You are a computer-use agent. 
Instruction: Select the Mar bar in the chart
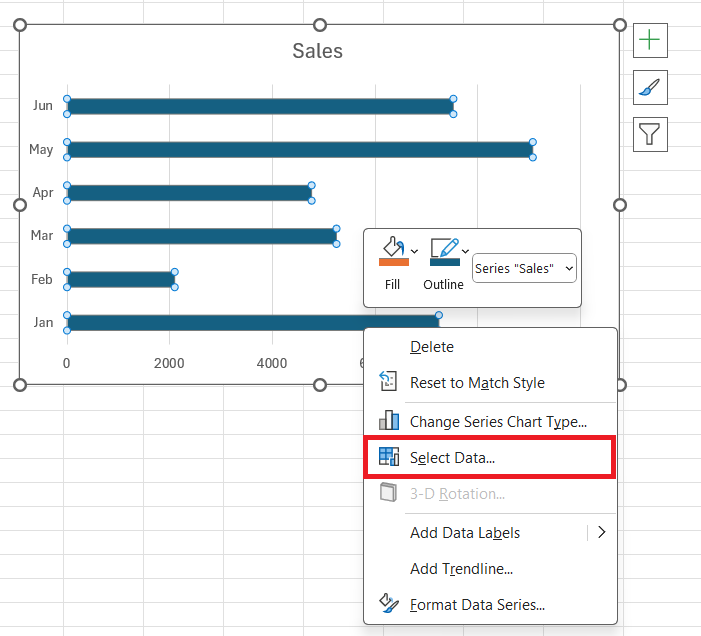202,236
